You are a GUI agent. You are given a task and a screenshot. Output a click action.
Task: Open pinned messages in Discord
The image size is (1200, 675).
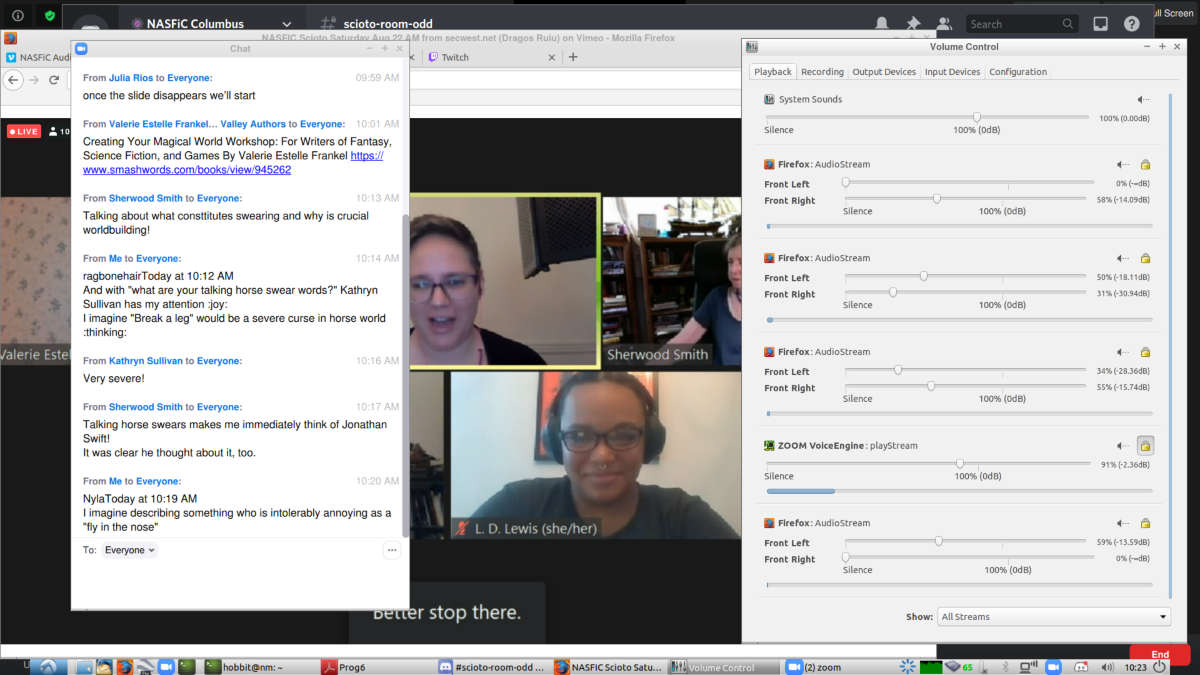(x=913, y=24)
